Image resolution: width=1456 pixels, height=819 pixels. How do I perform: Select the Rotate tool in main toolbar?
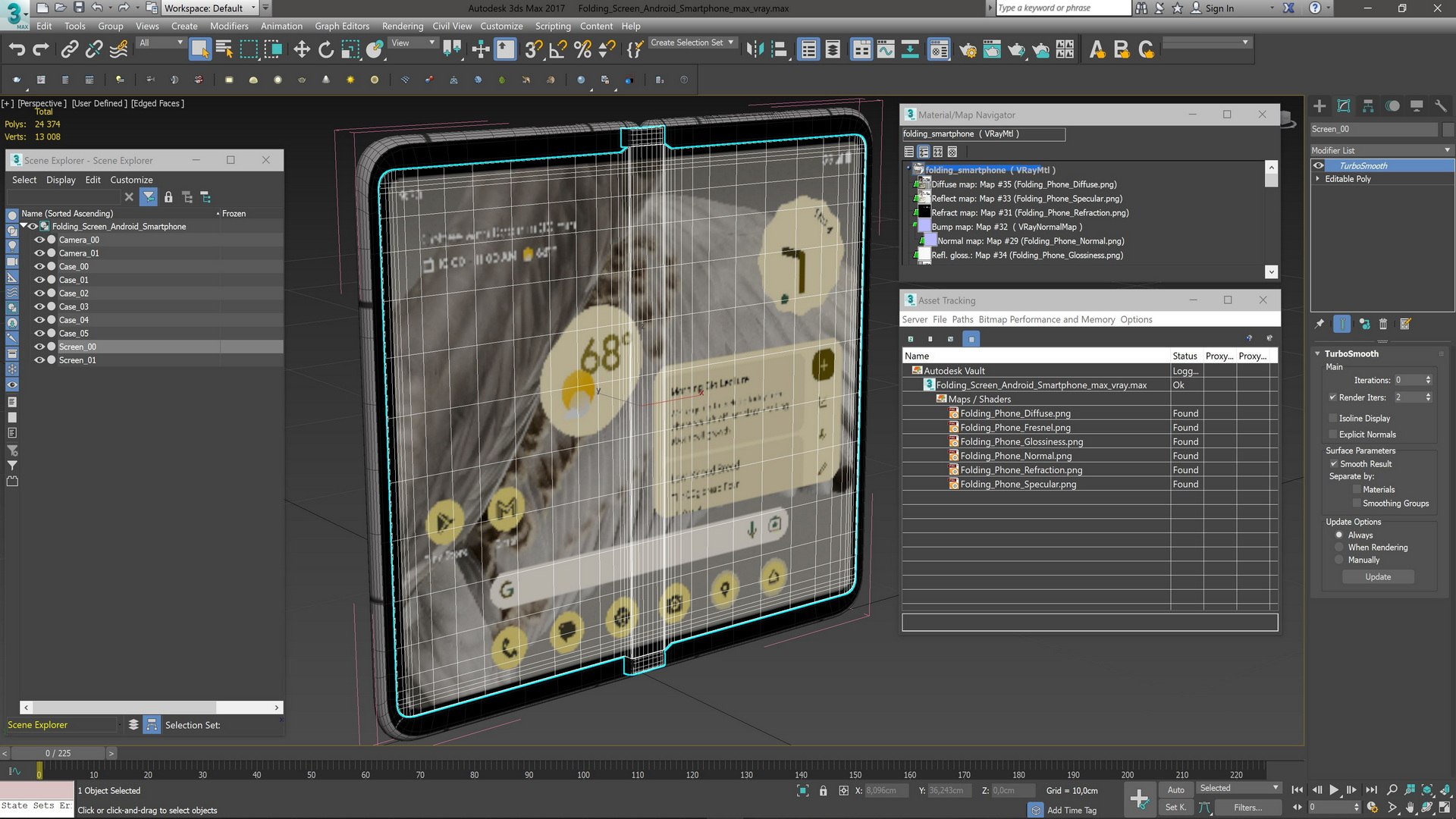point(326,50)
